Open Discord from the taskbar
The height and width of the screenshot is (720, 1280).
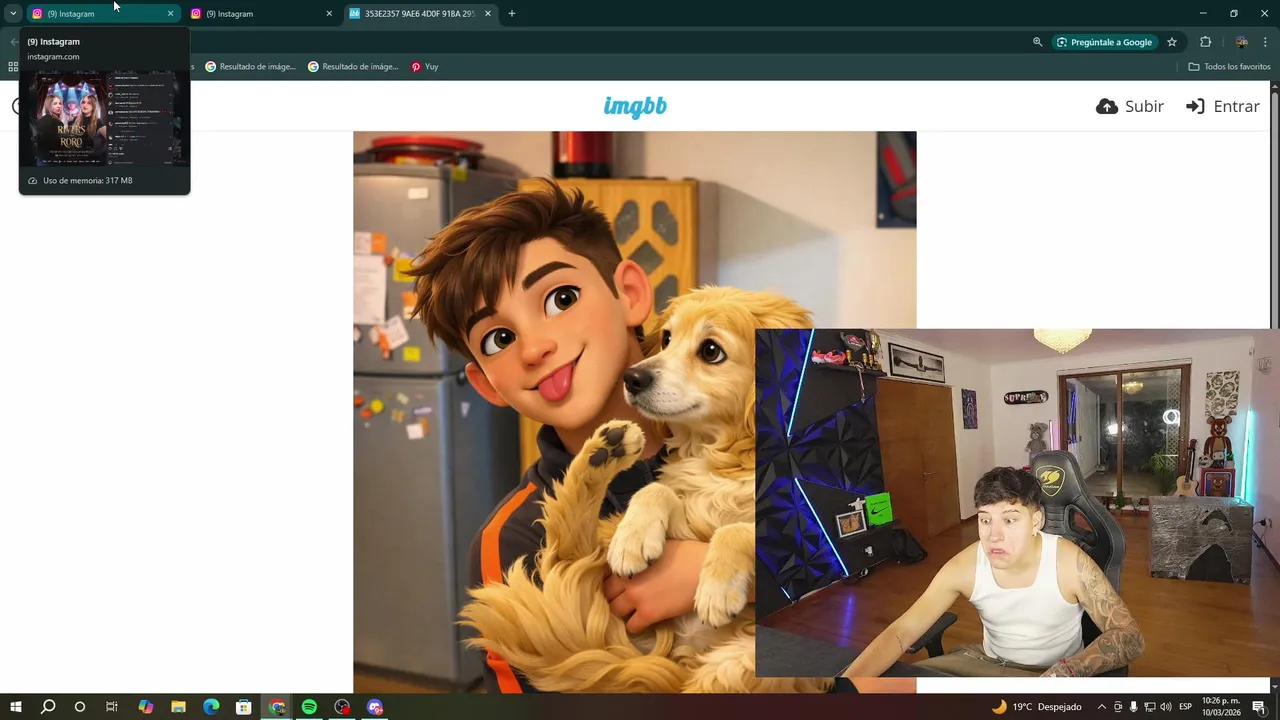coord(375,707)
